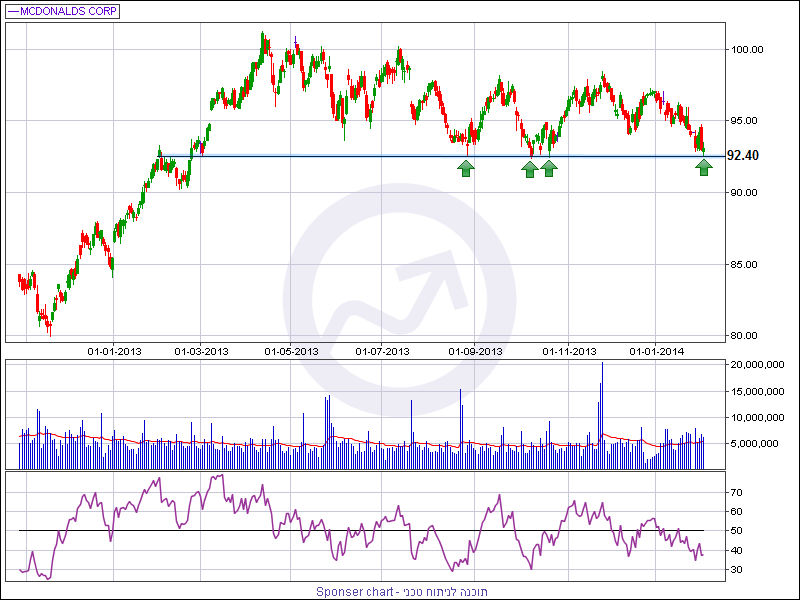This screenshot has width=800, height=600.
Task: Click the 70 level on the oscillator axis
Action: point(735,492)
